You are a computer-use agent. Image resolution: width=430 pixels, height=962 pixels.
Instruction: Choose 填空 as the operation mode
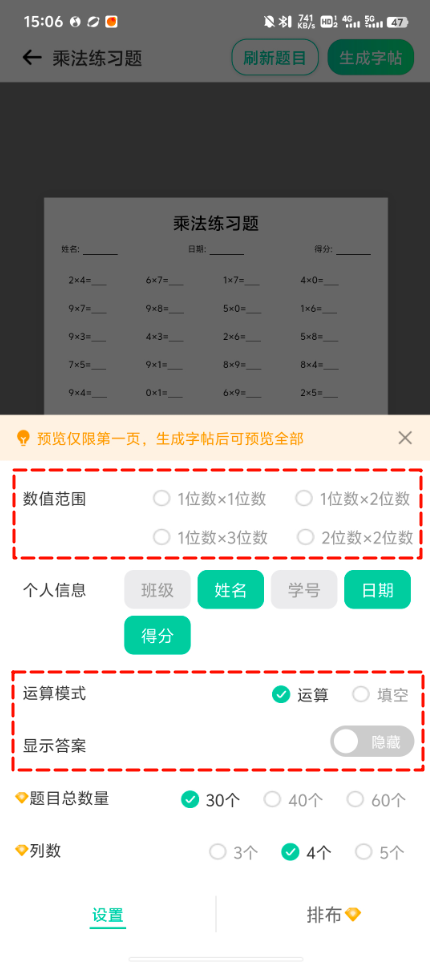coord(380,695)
